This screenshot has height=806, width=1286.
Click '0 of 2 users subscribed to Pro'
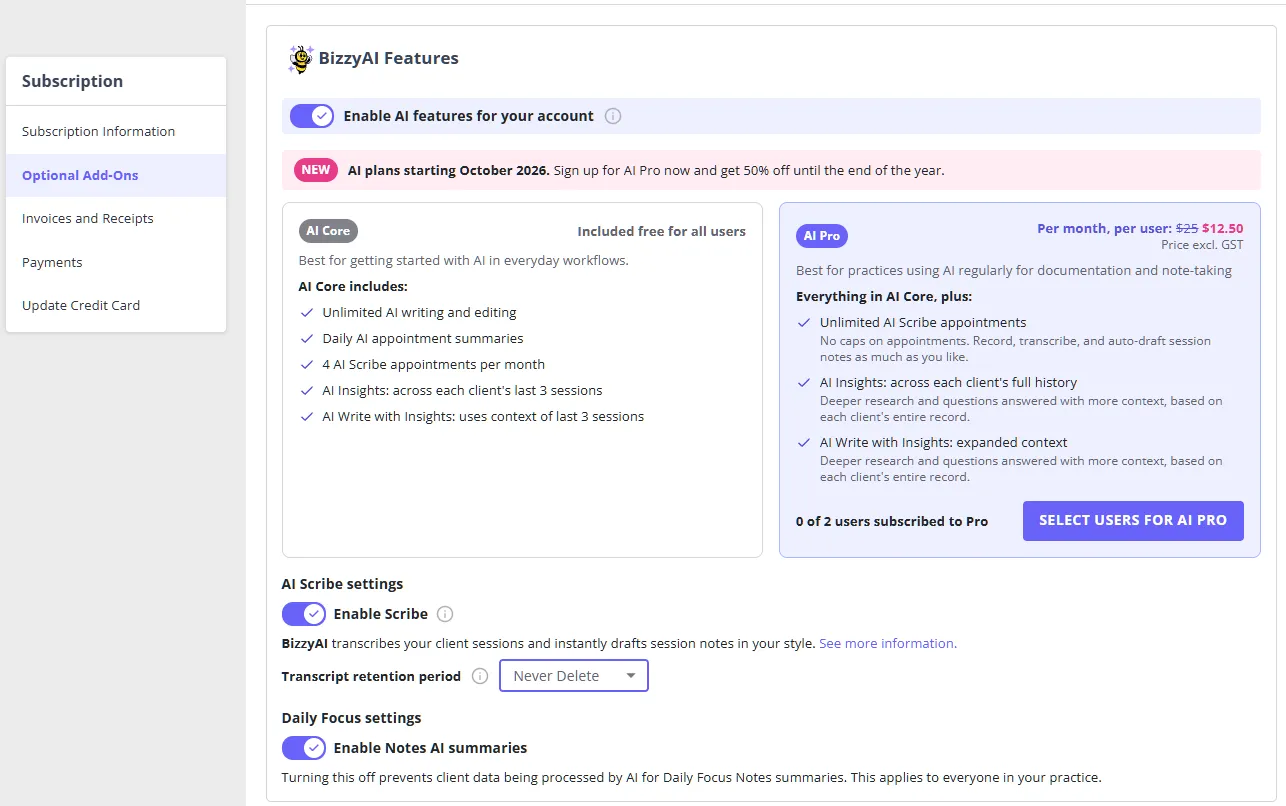(892, 521)
